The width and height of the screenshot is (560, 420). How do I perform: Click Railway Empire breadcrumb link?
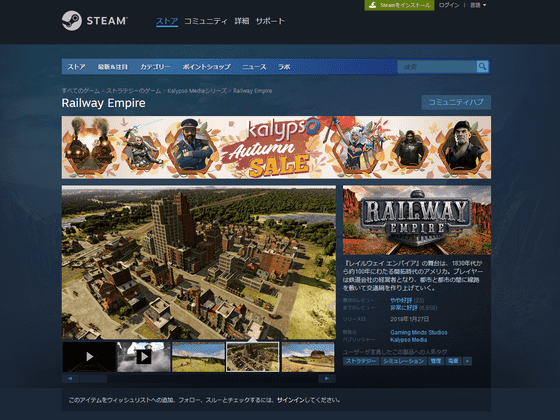coord(252,91)
